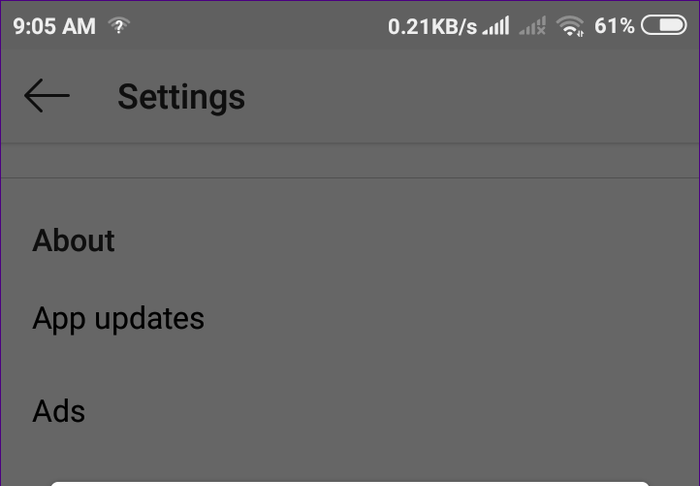Tap the 9:05 AM clock
Image resolution: width=700 pixels, height=486 pixels.
[x=54, y=26]
